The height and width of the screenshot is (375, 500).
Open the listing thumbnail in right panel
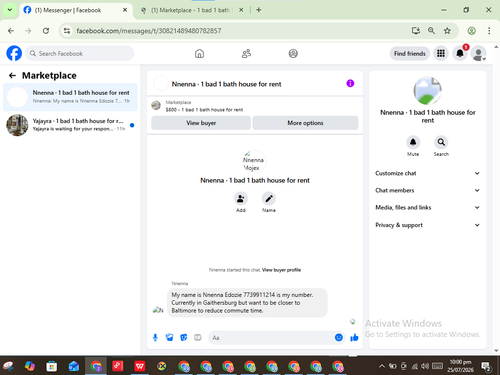tap(428, 91)
